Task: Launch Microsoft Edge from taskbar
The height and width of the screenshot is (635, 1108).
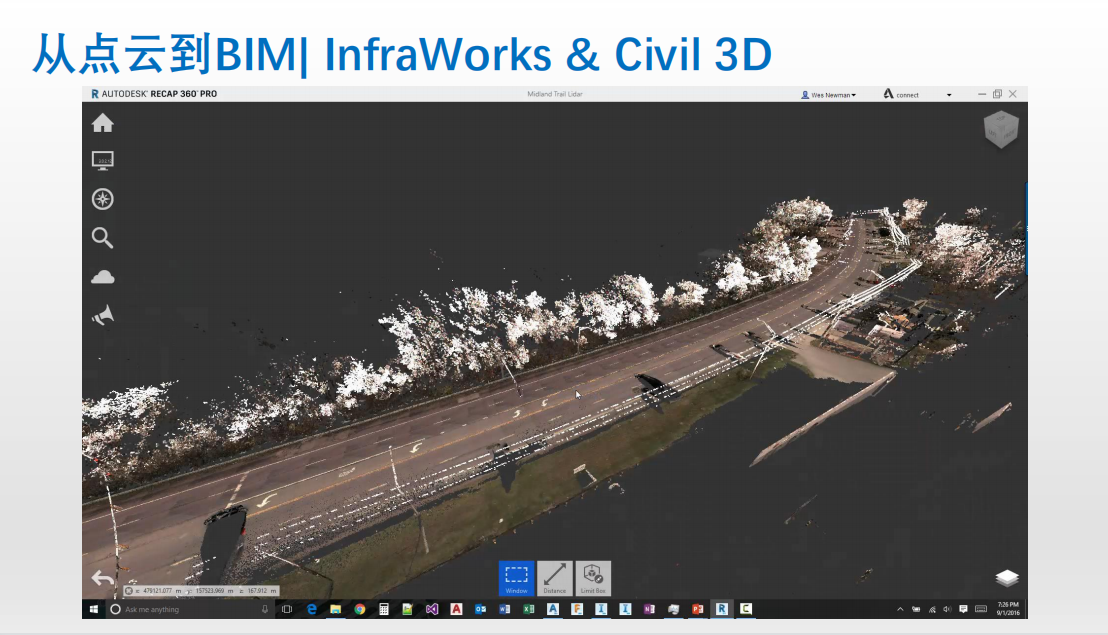Action: [x=312, y=609]
